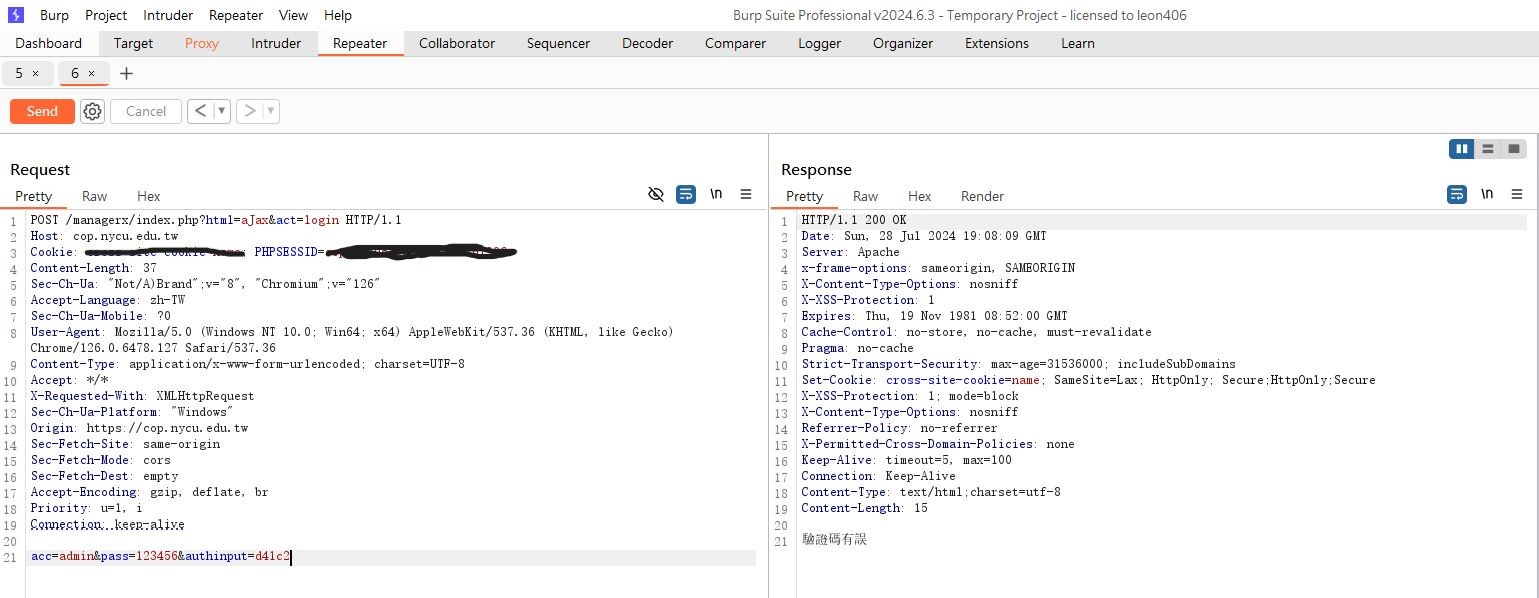Viewport: 1539px width, 598px height.
Task: Close Repeater tab 5
Action: [x=35, y=73]
